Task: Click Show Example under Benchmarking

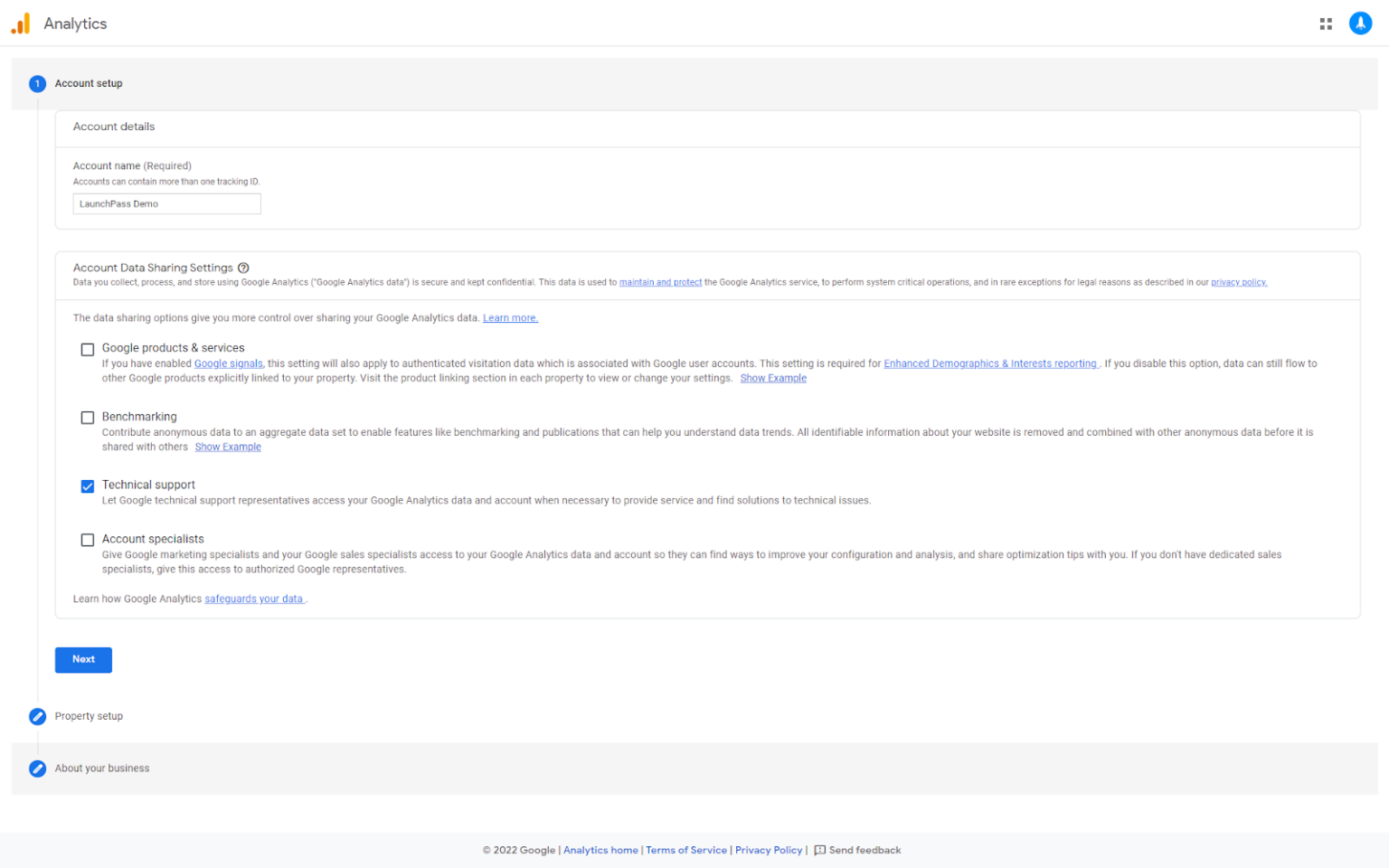Action: (x=228, y=447)
